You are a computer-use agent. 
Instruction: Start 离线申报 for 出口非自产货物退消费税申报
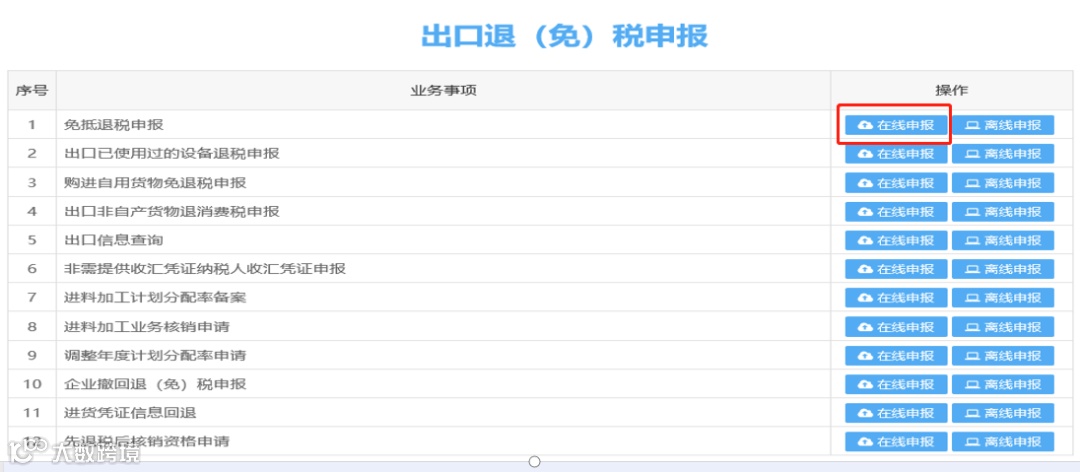coord(1003,212)
